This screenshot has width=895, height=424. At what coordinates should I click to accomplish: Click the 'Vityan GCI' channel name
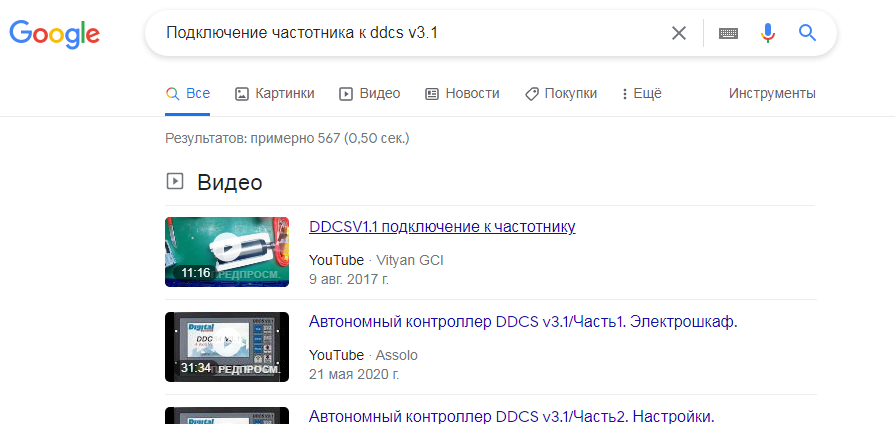click(410, 260)
